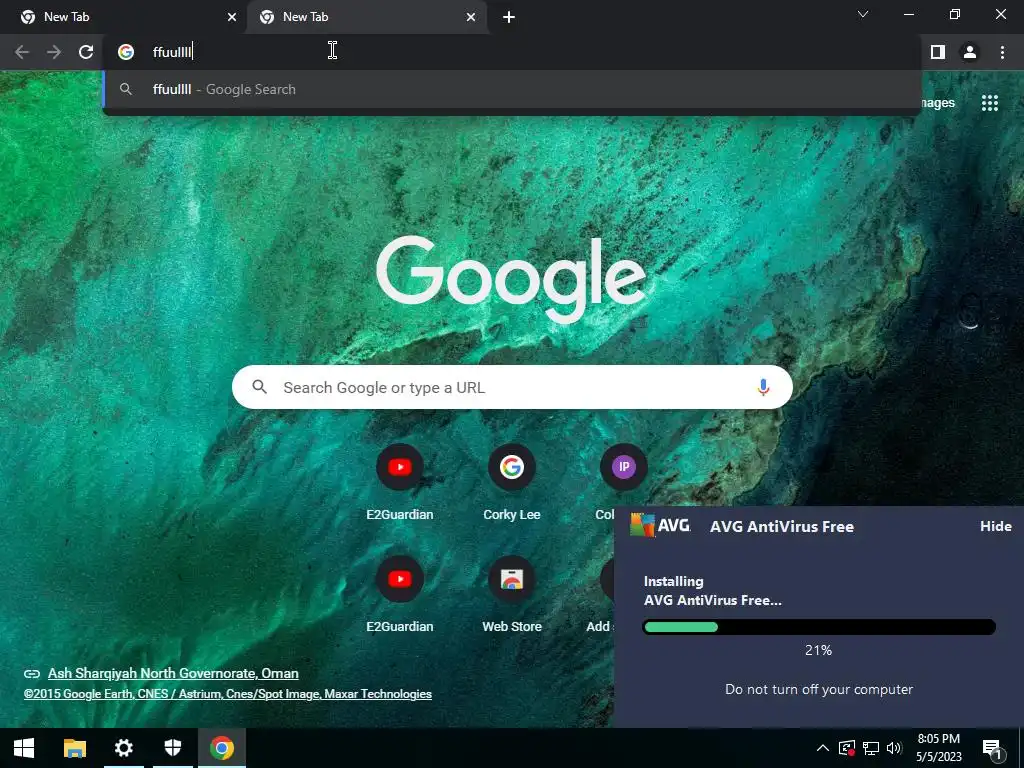The height and width of the screenshot is (768, 1024).
Task: Reload the current page
Action: pos(86,52)
